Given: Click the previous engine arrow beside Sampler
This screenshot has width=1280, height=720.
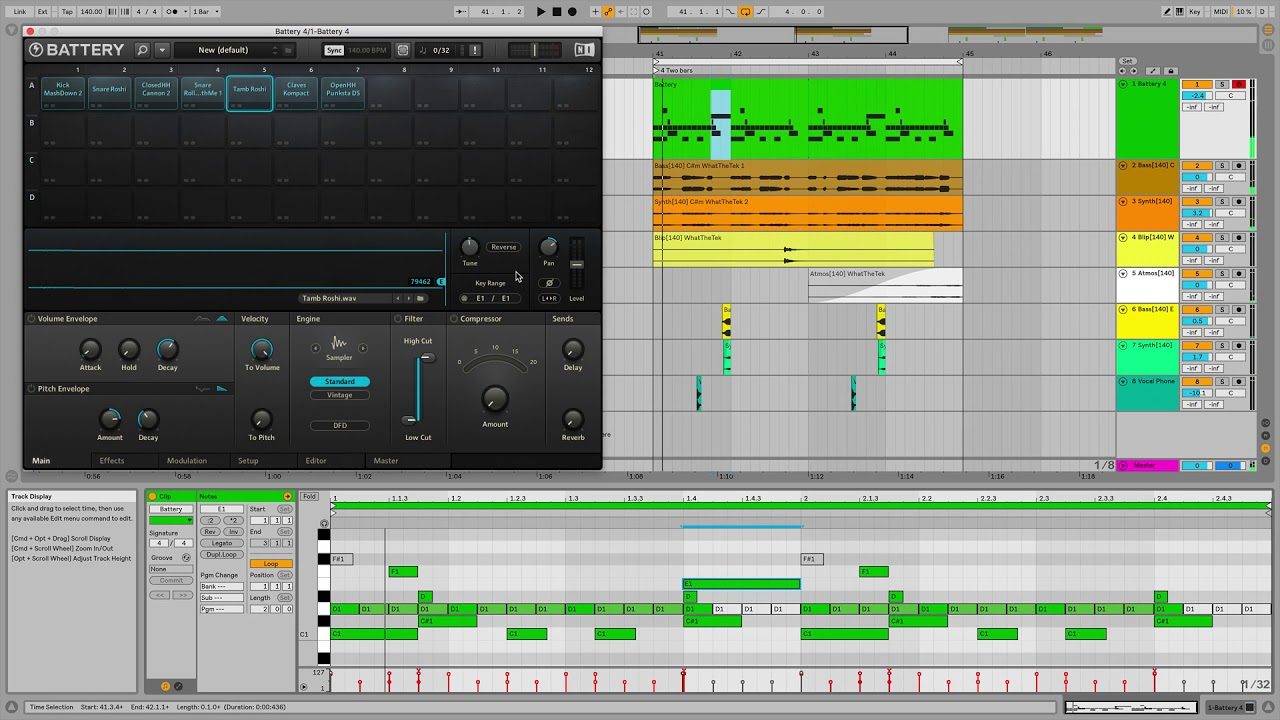Looking at the screenshot, I should (x=317, y=348).
